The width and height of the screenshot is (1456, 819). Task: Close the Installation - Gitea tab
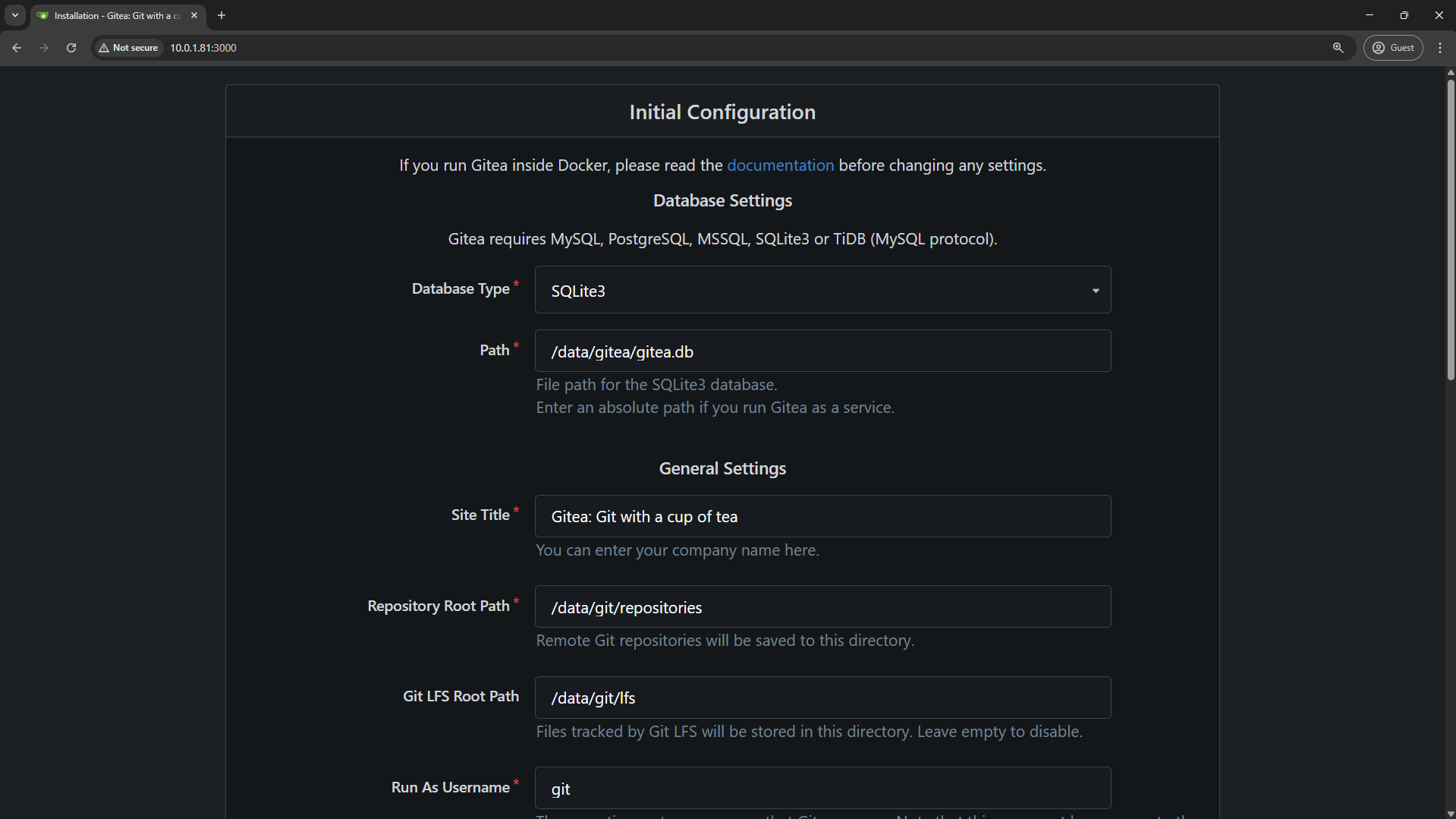pos(194,15)
